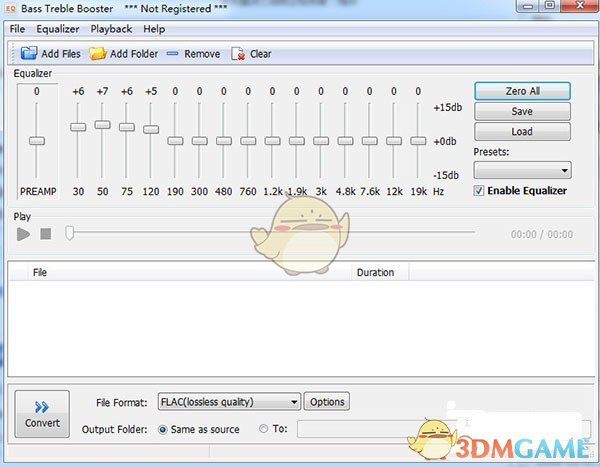Click the 4.8k band slider handle
600x467 pixels.
[x=345, y=141]
